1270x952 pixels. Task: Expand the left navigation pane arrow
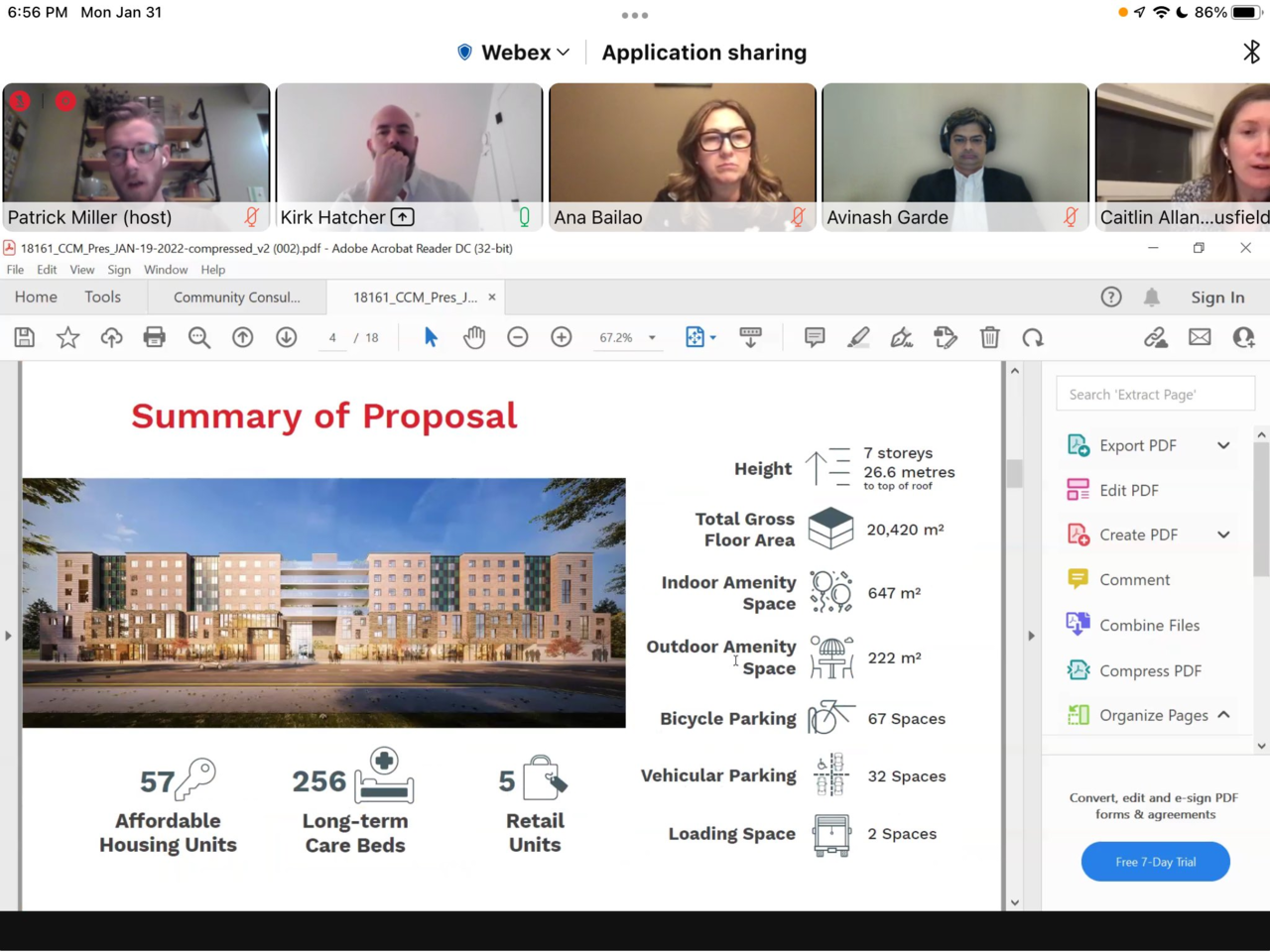point(8,635)
